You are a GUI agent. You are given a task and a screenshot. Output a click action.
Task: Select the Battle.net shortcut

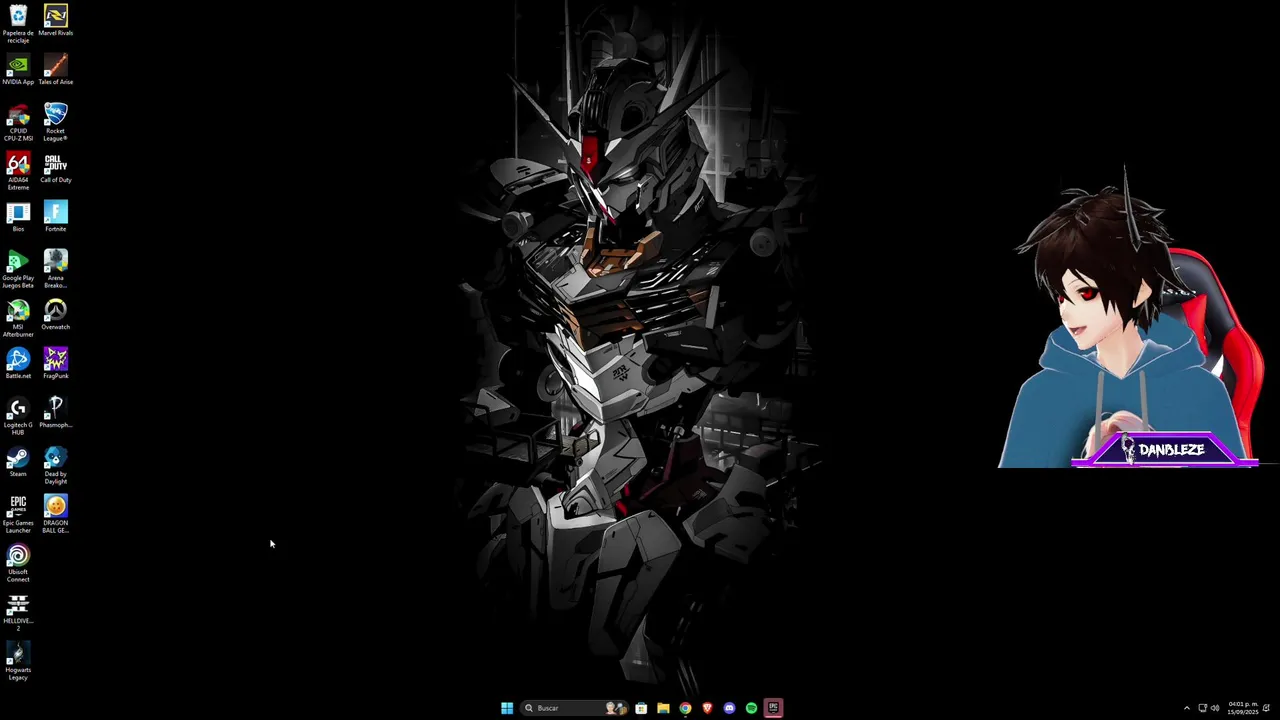[18, 363]
